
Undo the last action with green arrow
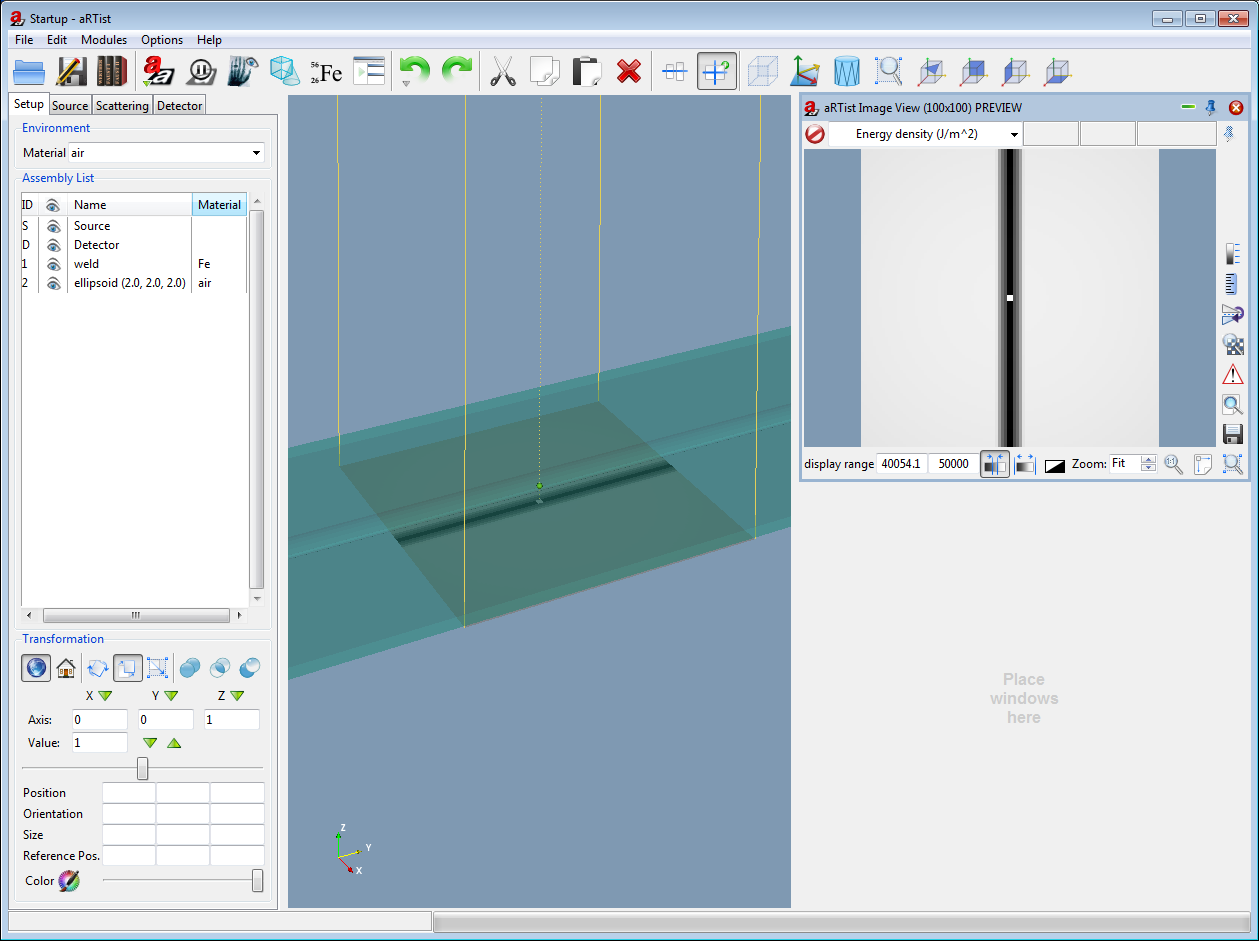[414, 72]
